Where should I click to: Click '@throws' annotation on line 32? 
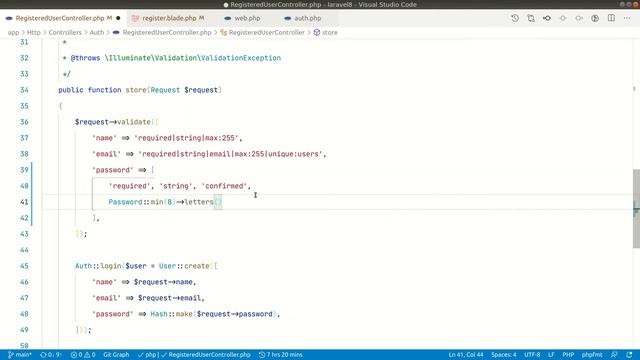pos(85,58)
